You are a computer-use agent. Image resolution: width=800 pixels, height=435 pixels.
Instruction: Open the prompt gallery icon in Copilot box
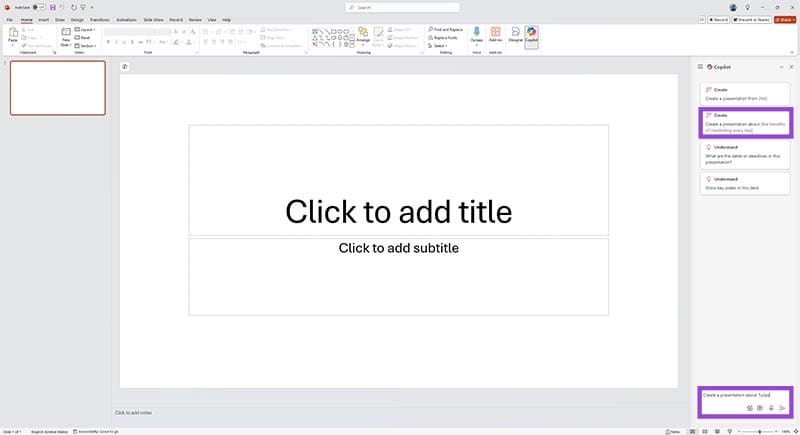[760, 408]
